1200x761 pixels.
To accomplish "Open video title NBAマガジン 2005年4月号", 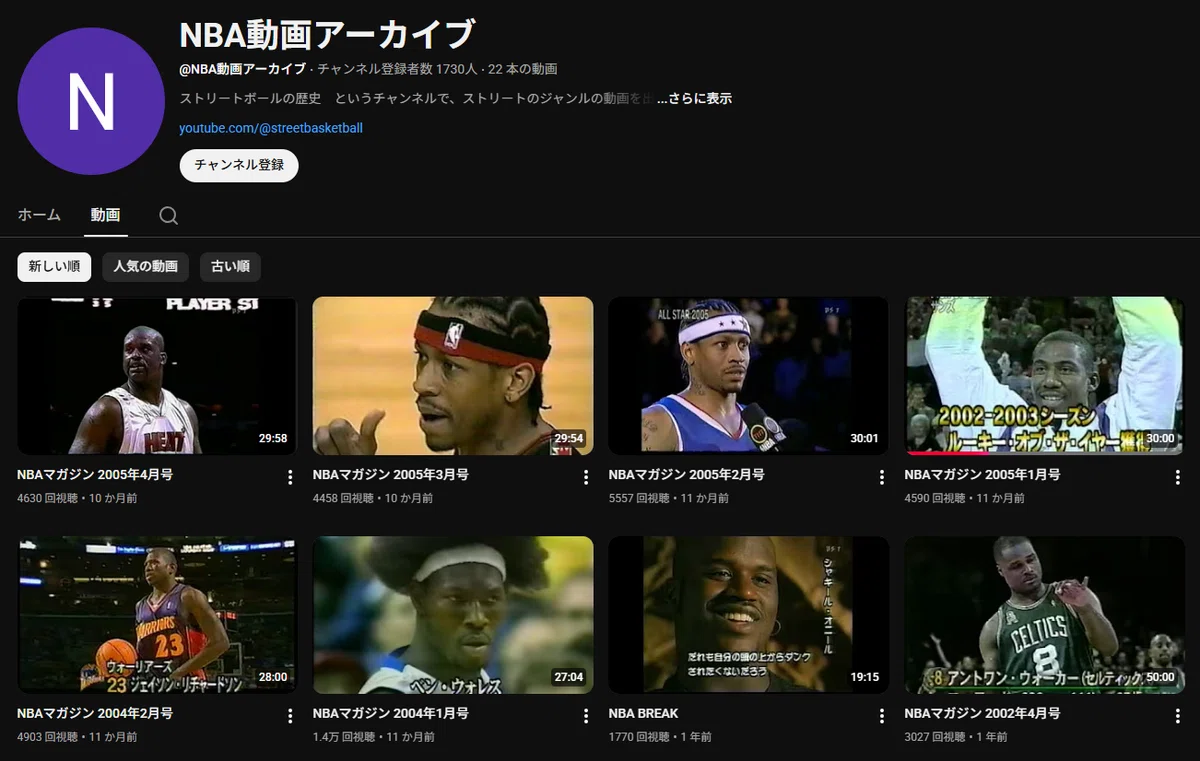I will 95,474.
